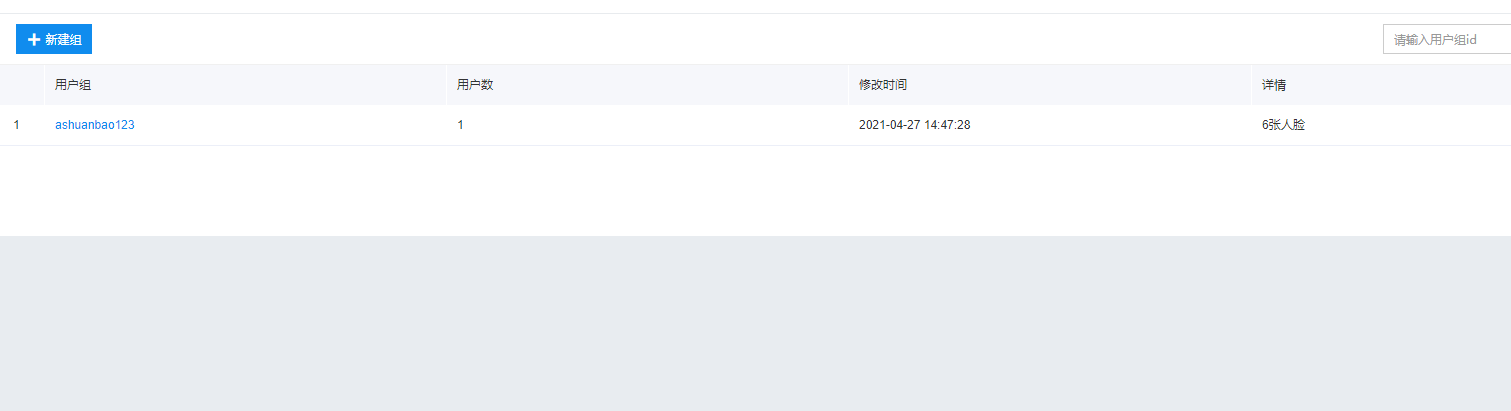
Task: Click the plus icon beside 新建组
Action: 34,39
